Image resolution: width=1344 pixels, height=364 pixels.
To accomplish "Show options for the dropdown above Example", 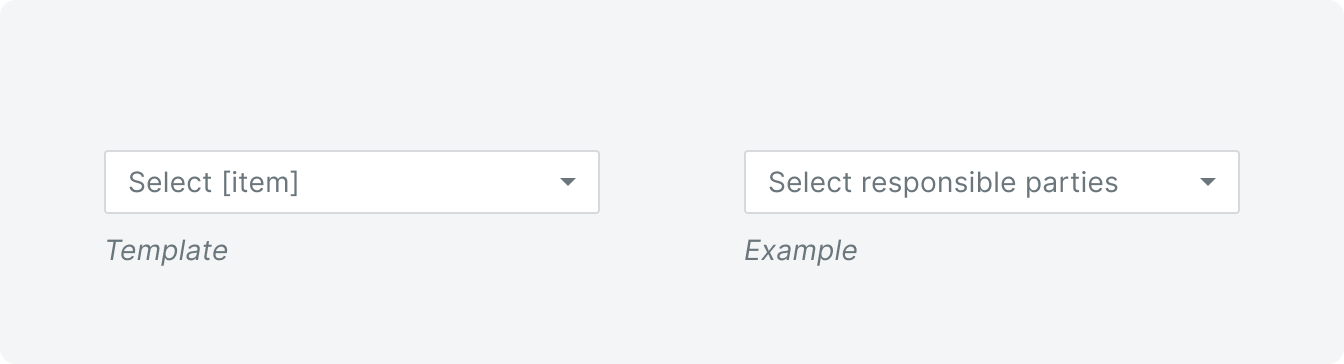I will tap(992, 182).
